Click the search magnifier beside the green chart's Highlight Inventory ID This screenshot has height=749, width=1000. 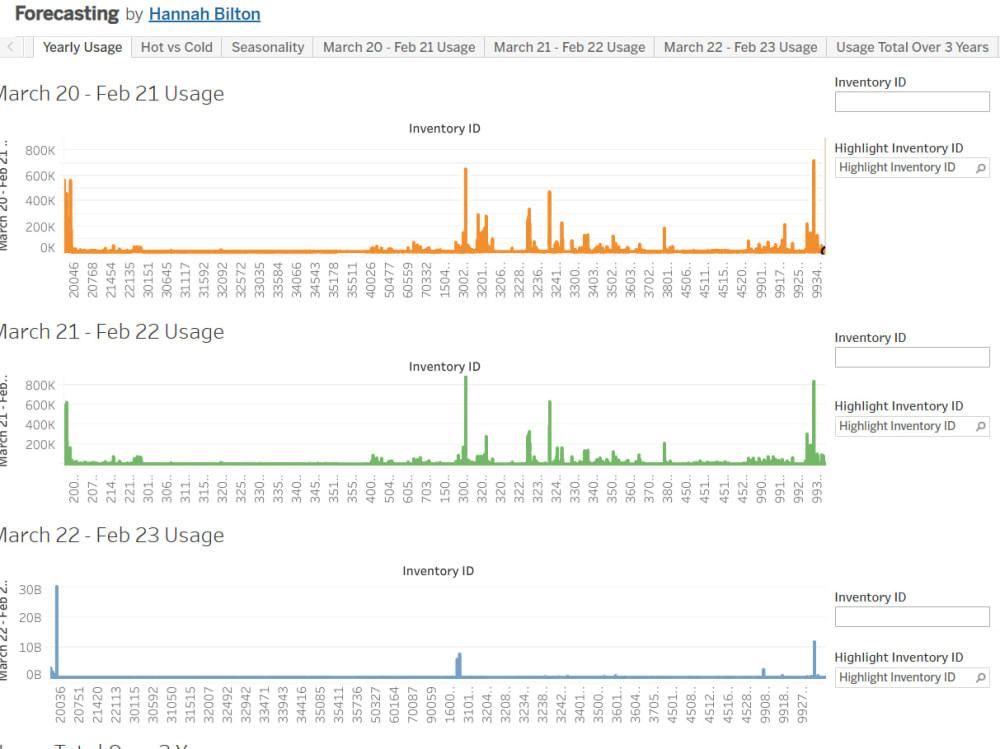[979, 425]
